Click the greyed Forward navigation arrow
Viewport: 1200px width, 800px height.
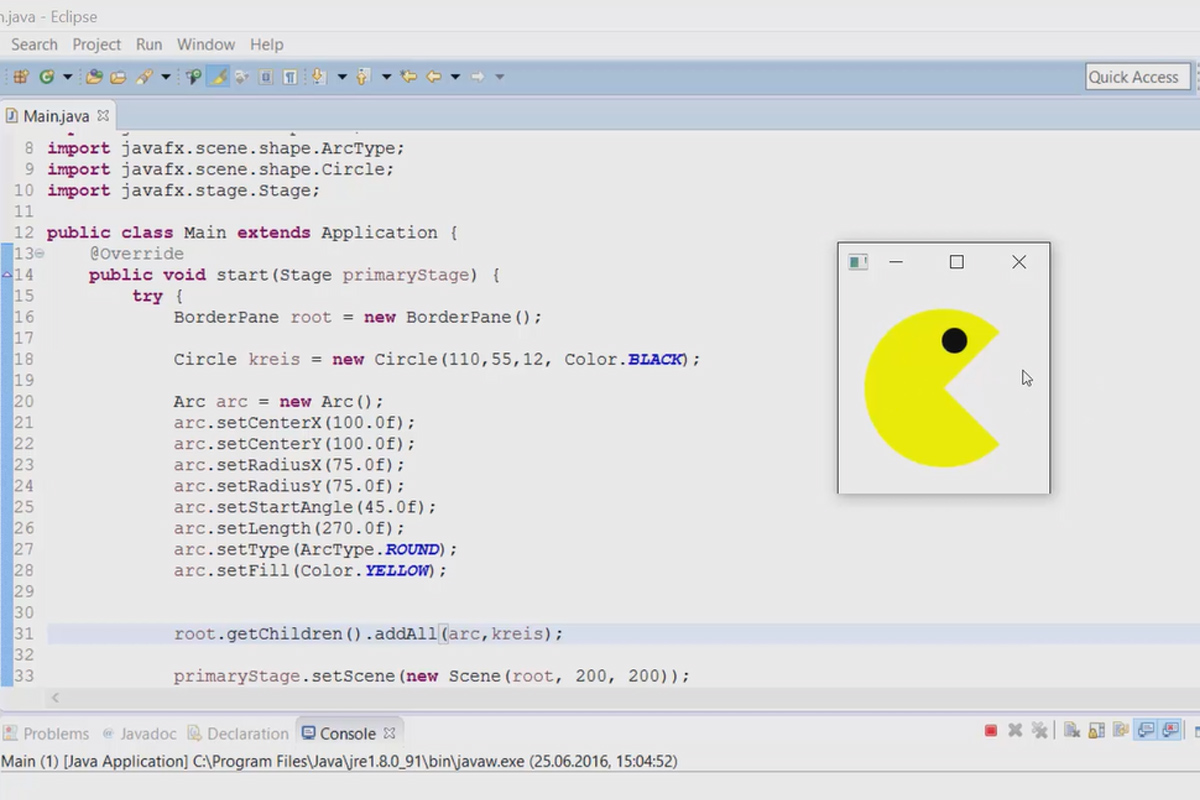click(477, 77)
